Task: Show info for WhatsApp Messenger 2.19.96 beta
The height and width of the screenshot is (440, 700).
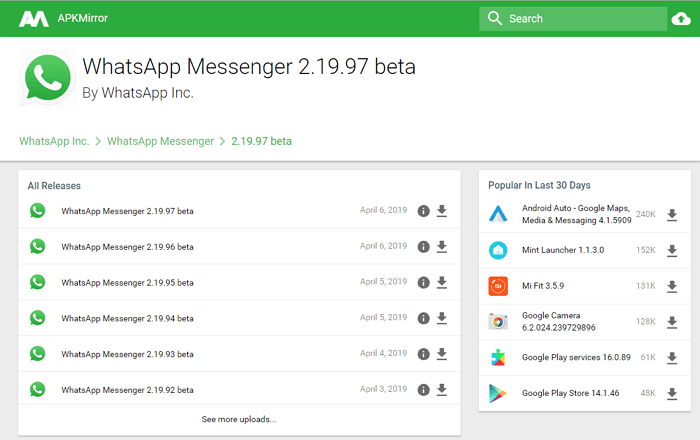Action: pyautogui.click(x=423, y=247)
